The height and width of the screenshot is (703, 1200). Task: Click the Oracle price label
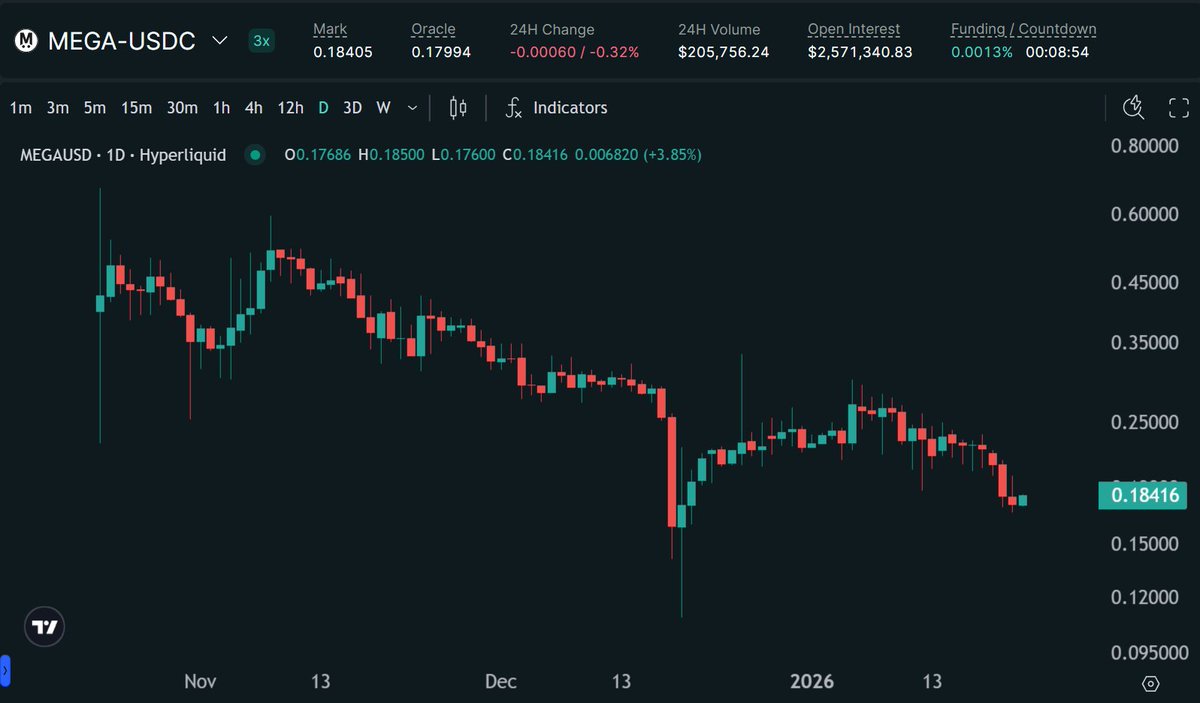[x=433, y=30]
